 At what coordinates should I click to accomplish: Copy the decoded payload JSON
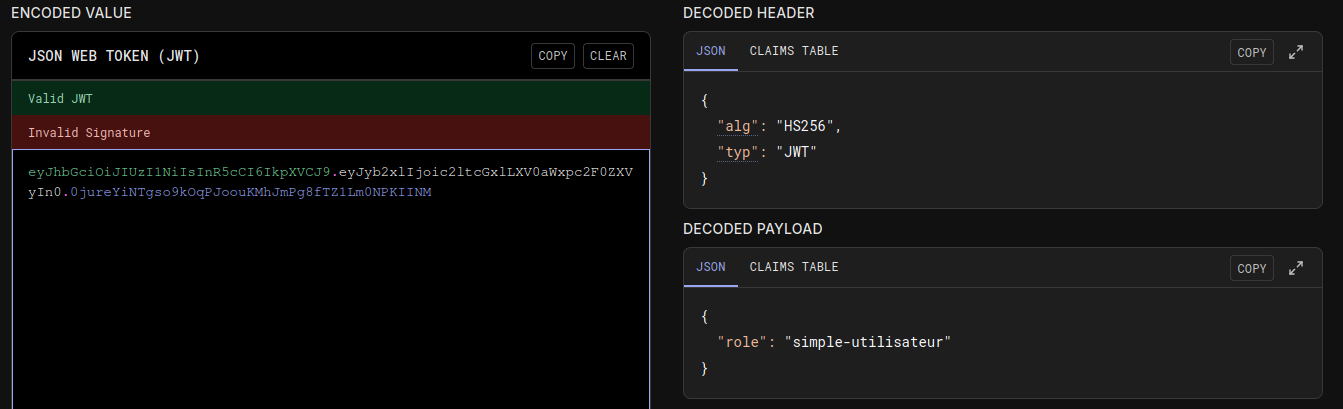tap(1251, 268)
